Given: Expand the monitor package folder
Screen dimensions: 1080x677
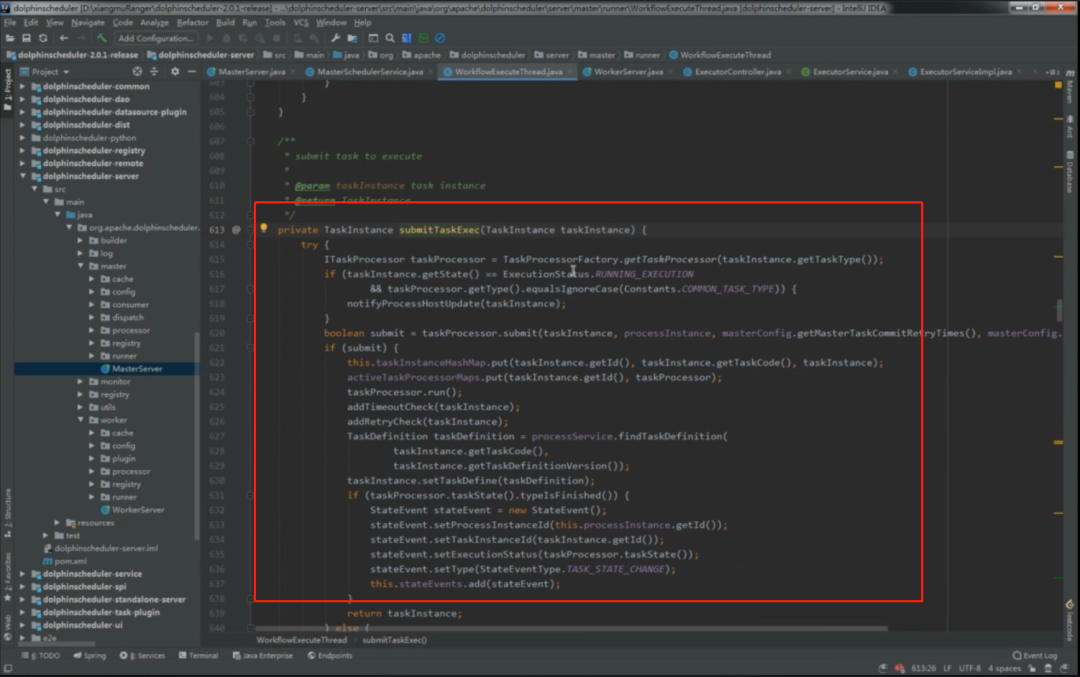Looking at the screenshot, I should [81, 382].
